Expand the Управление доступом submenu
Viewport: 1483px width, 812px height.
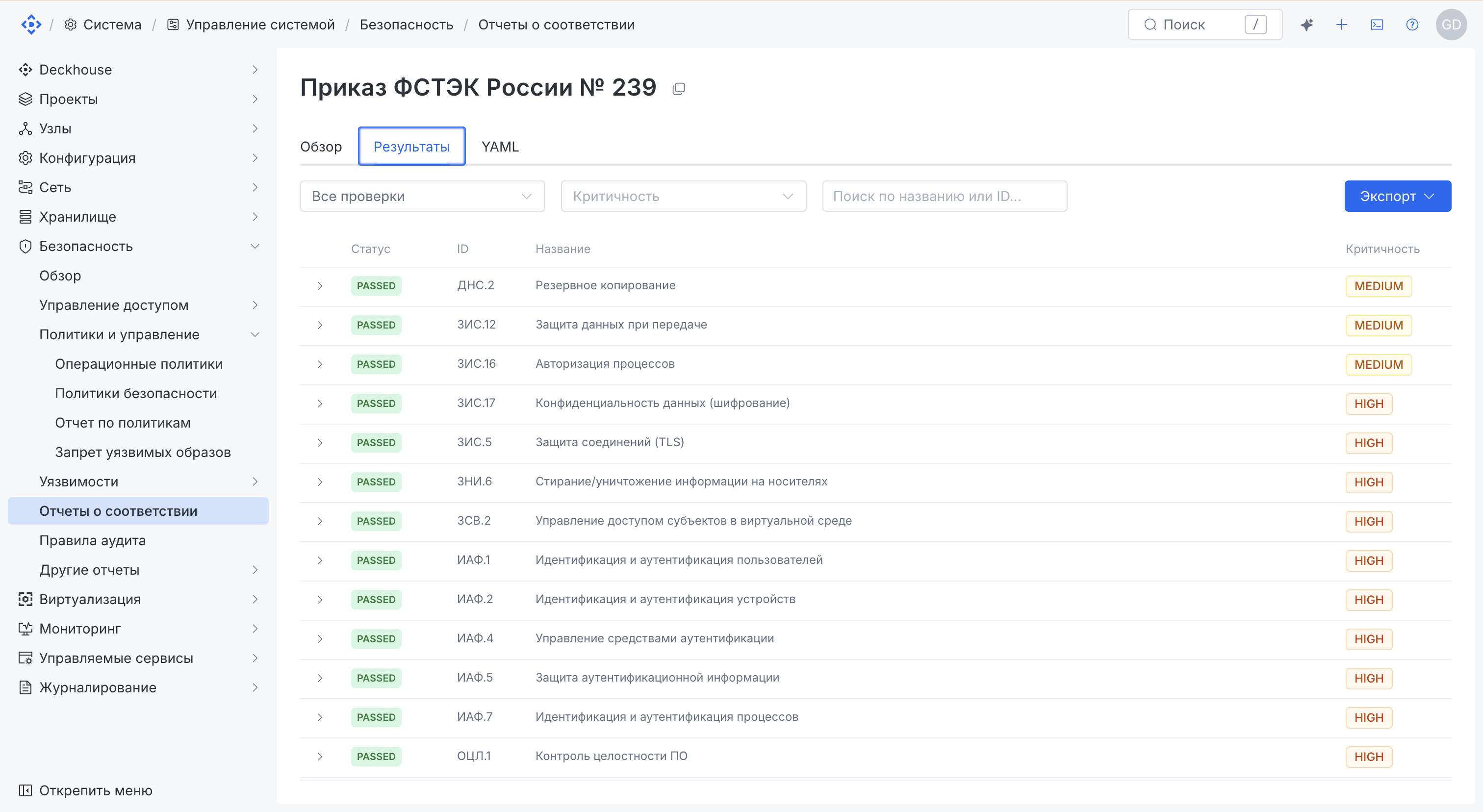(255, 305)
